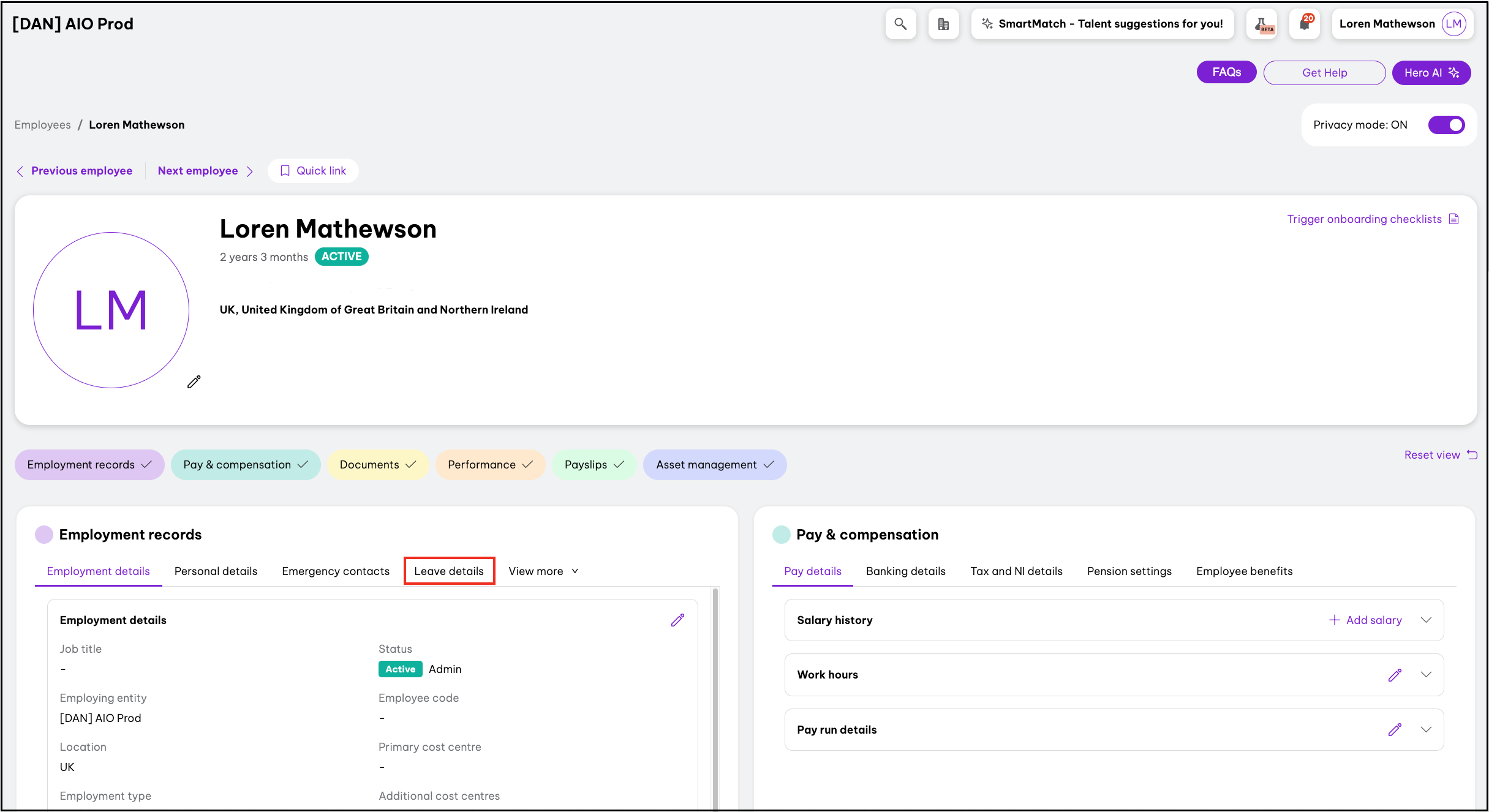The width and height of the screenshot is (1489, 812).
Task: Edit Pay run details pencil icon
Action: click(1395, 730)
